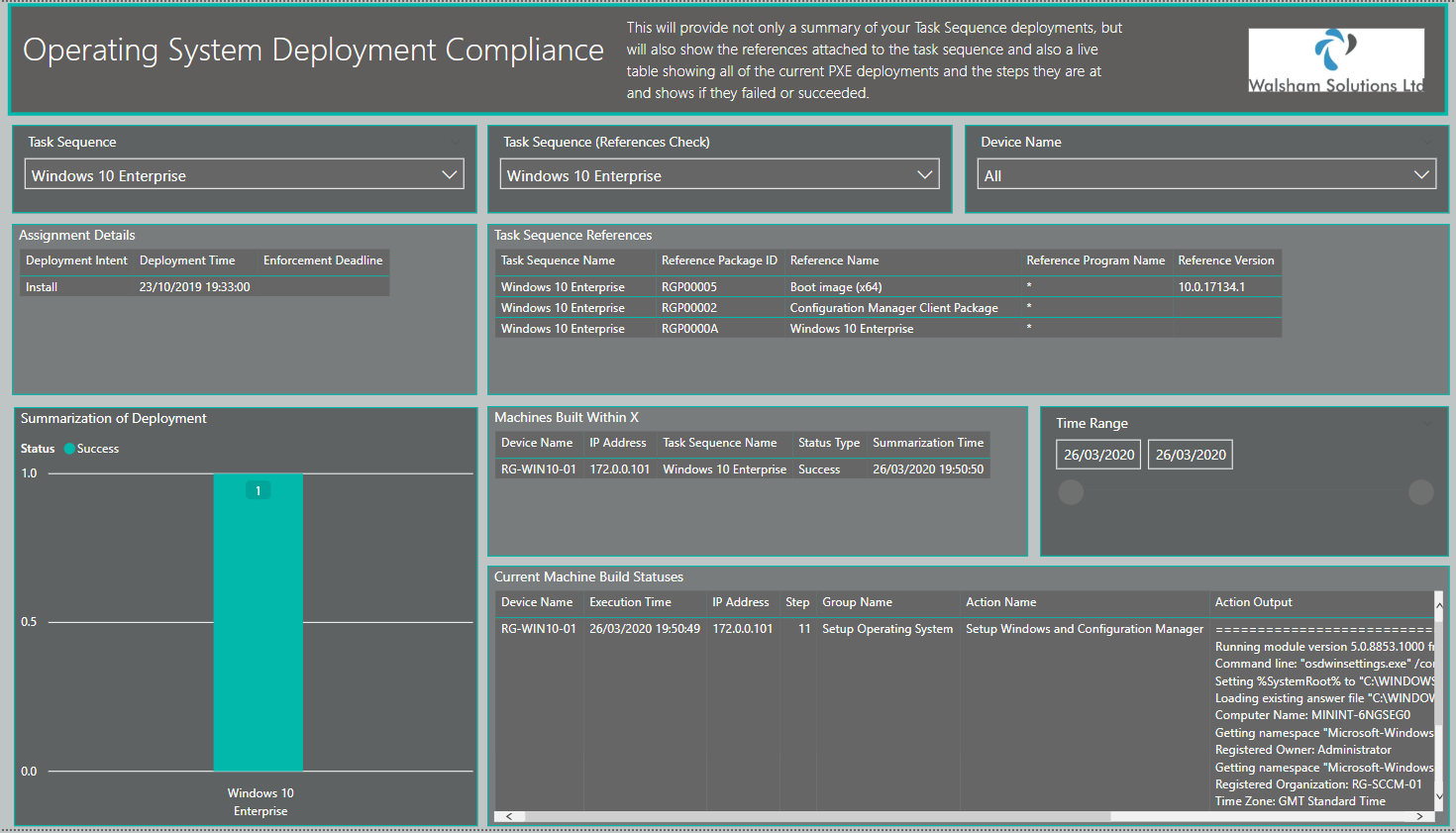Sort by Execution Time column header
This screenshot has width=1456, height=833.
click(630, 602)
